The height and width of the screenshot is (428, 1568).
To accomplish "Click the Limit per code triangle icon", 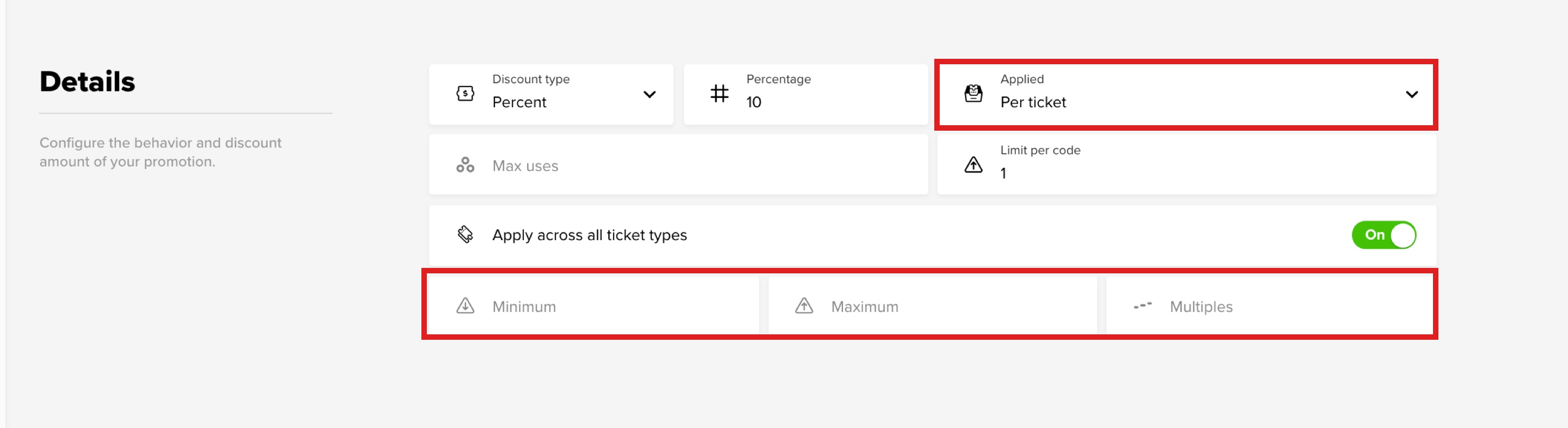I will [973, 165].
